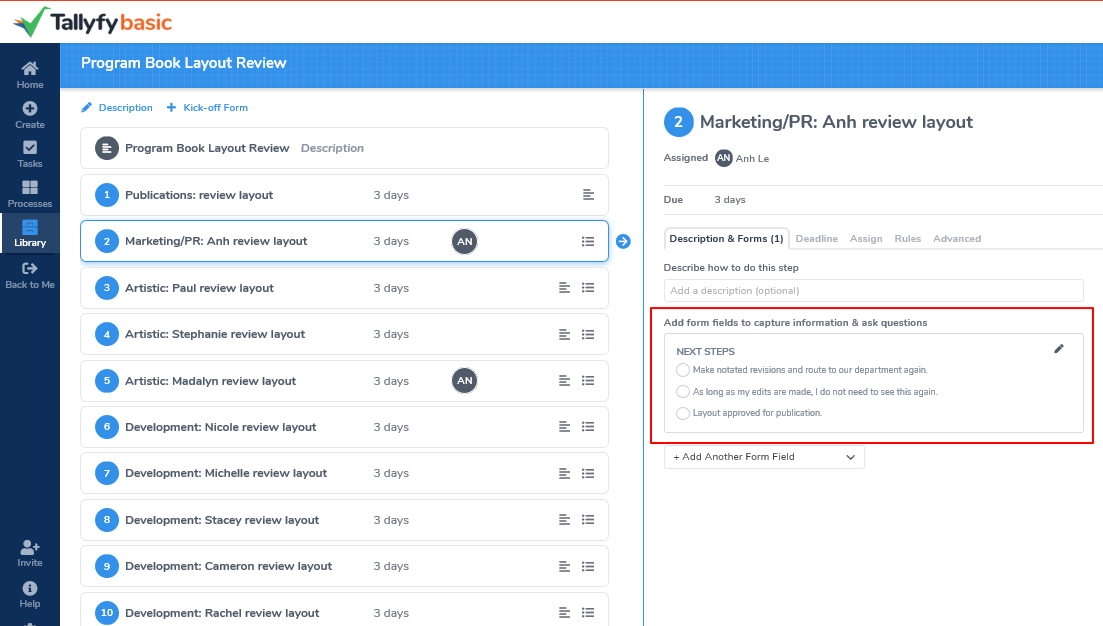This screenshot has width=1103, height=626.
Task: Click the description input for this step
Action: pos(873,290)
